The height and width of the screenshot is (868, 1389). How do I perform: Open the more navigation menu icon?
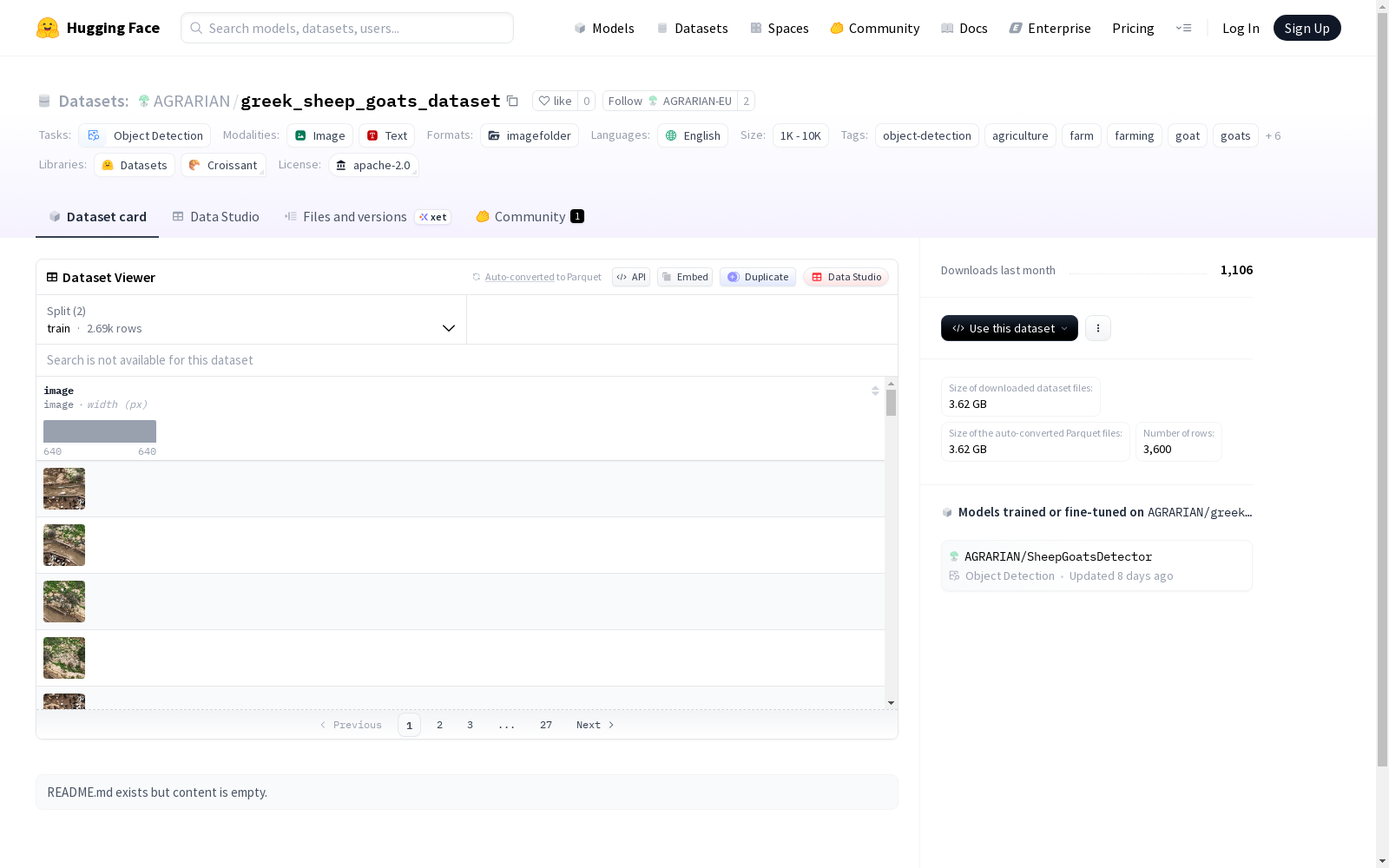click(1183, 28)
